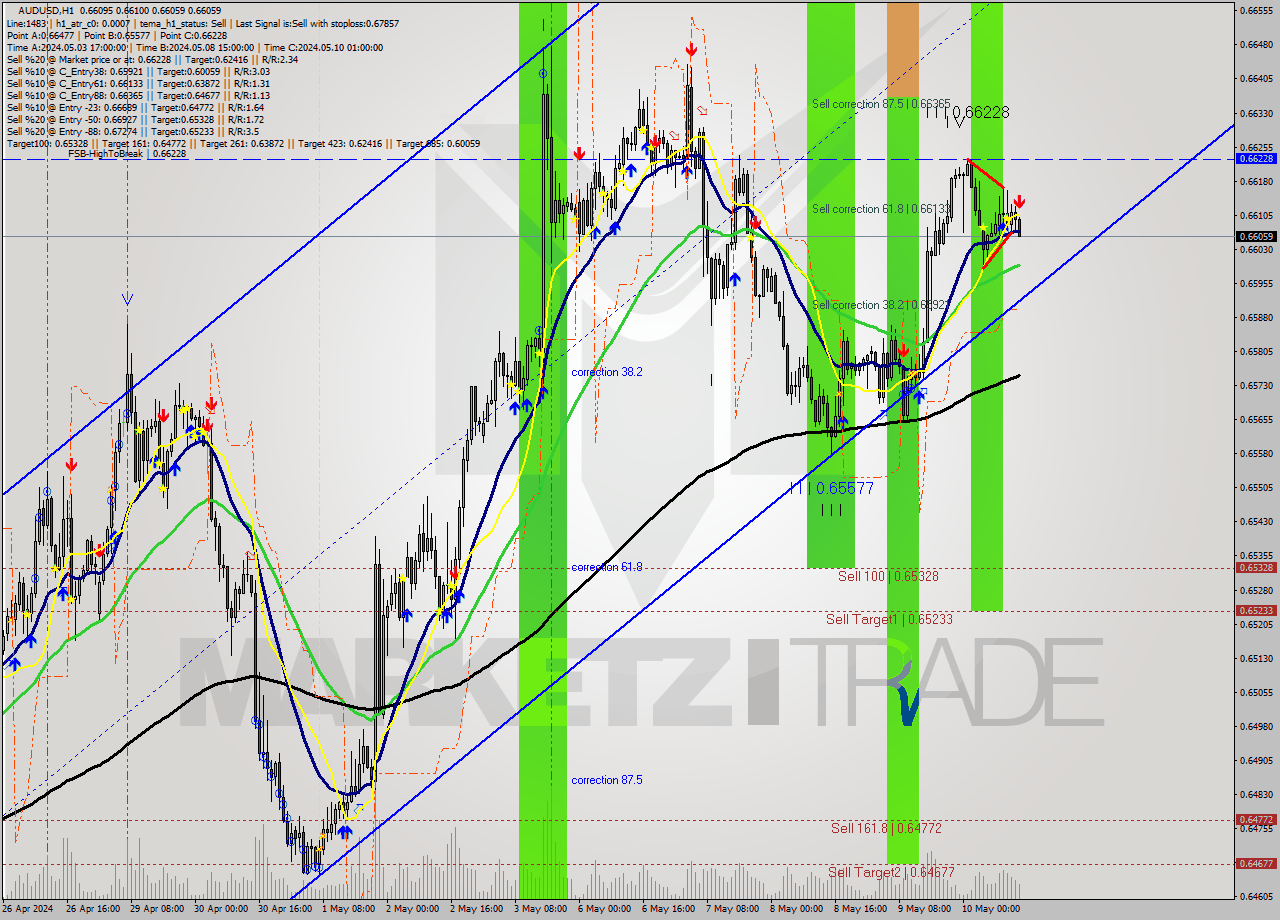
Task: Click the '9 May 08:00' time label
Action: [927, 909]
